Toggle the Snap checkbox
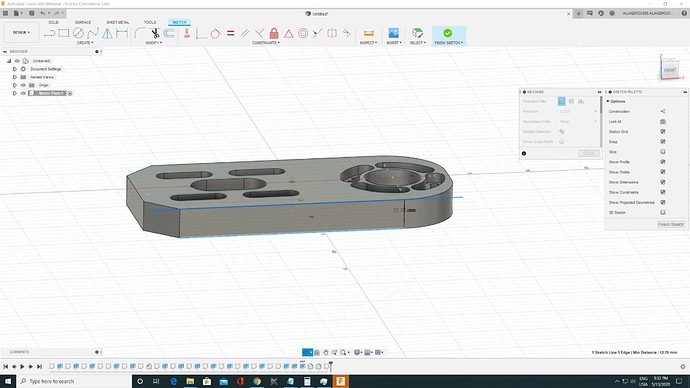This screenshot has width=690, height=388. (x=663, y=142)
